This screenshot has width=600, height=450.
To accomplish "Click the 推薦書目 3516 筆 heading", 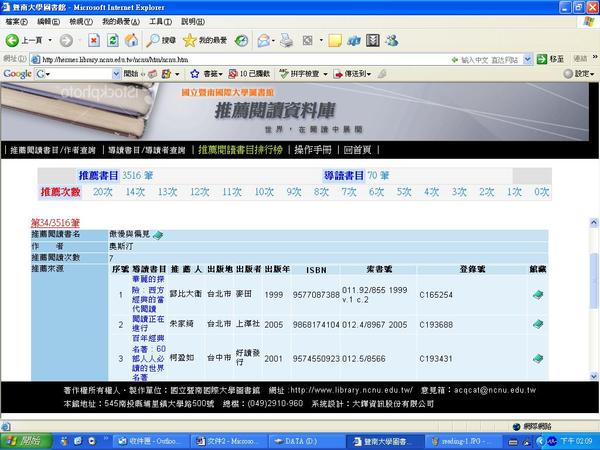I will (x=116, y=175).
